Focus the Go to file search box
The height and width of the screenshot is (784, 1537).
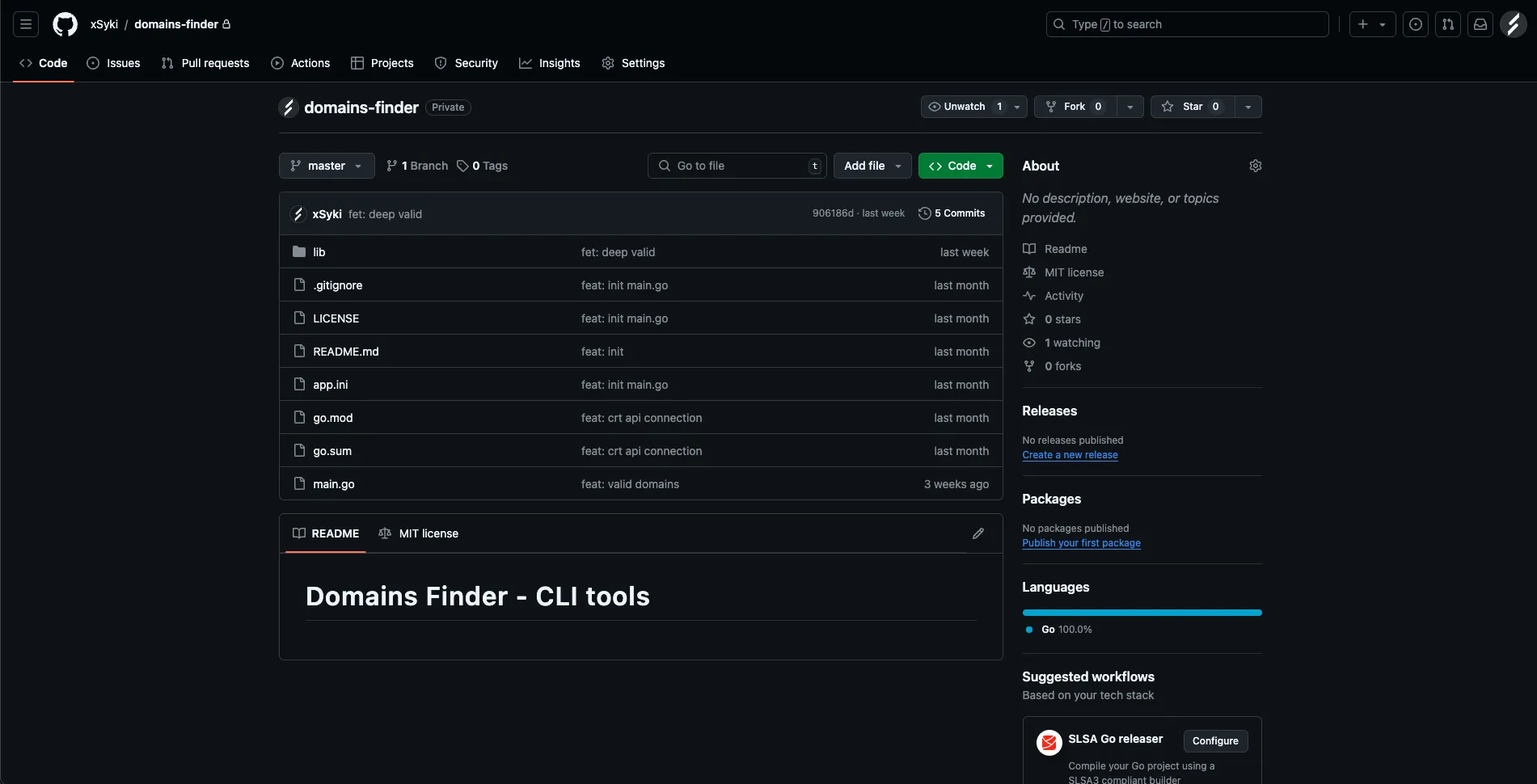click(x=737, y=166)
